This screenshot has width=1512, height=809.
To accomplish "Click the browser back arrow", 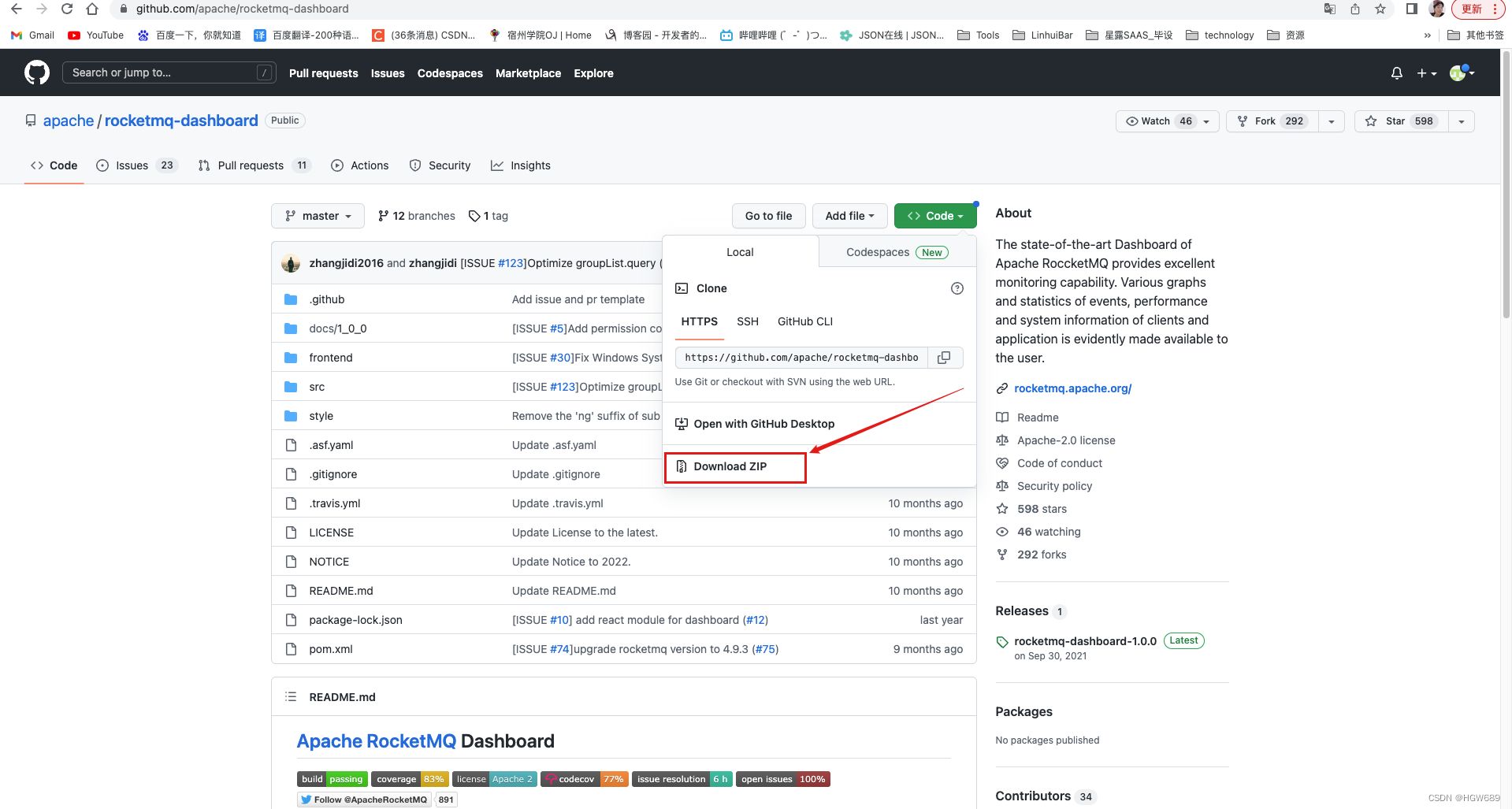I will click(17, 9).
